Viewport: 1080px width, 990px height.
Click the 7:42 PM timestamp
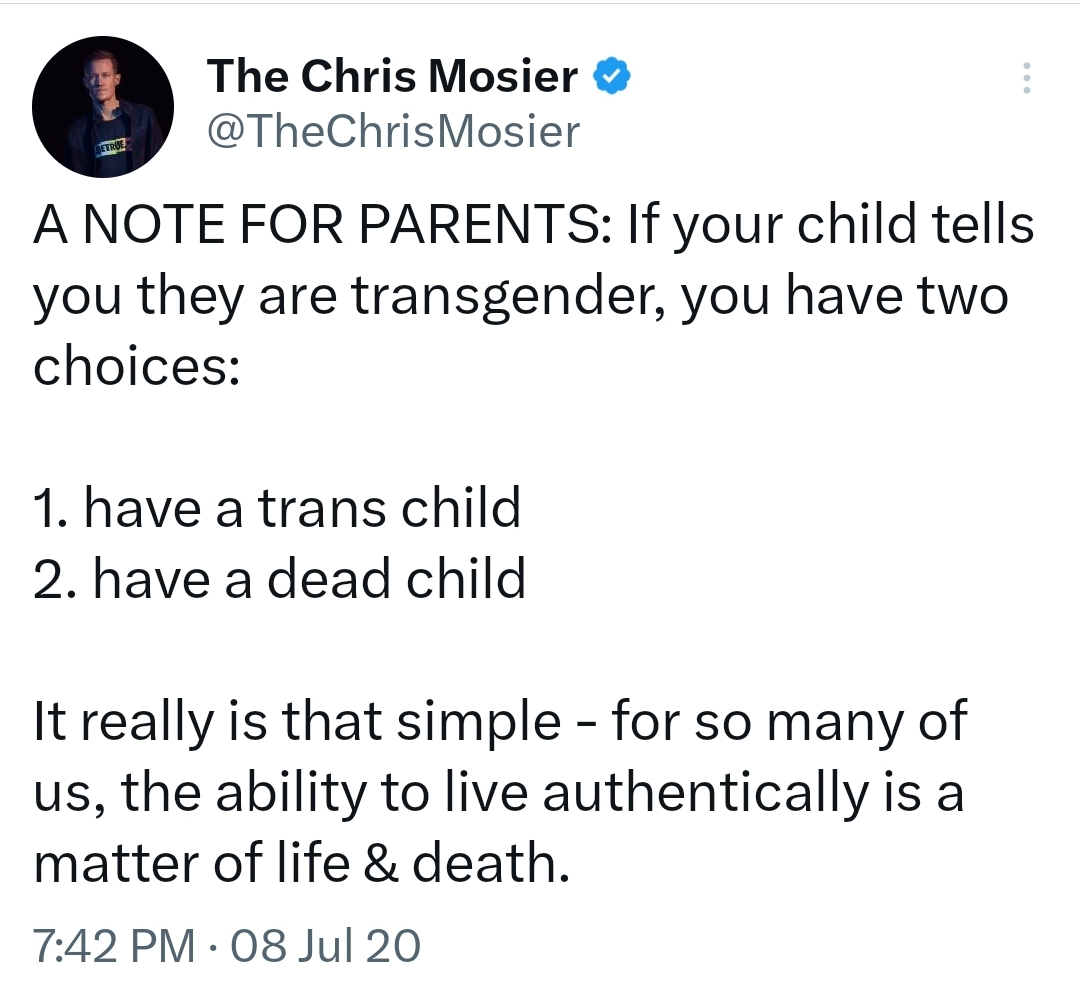[114, 945]
